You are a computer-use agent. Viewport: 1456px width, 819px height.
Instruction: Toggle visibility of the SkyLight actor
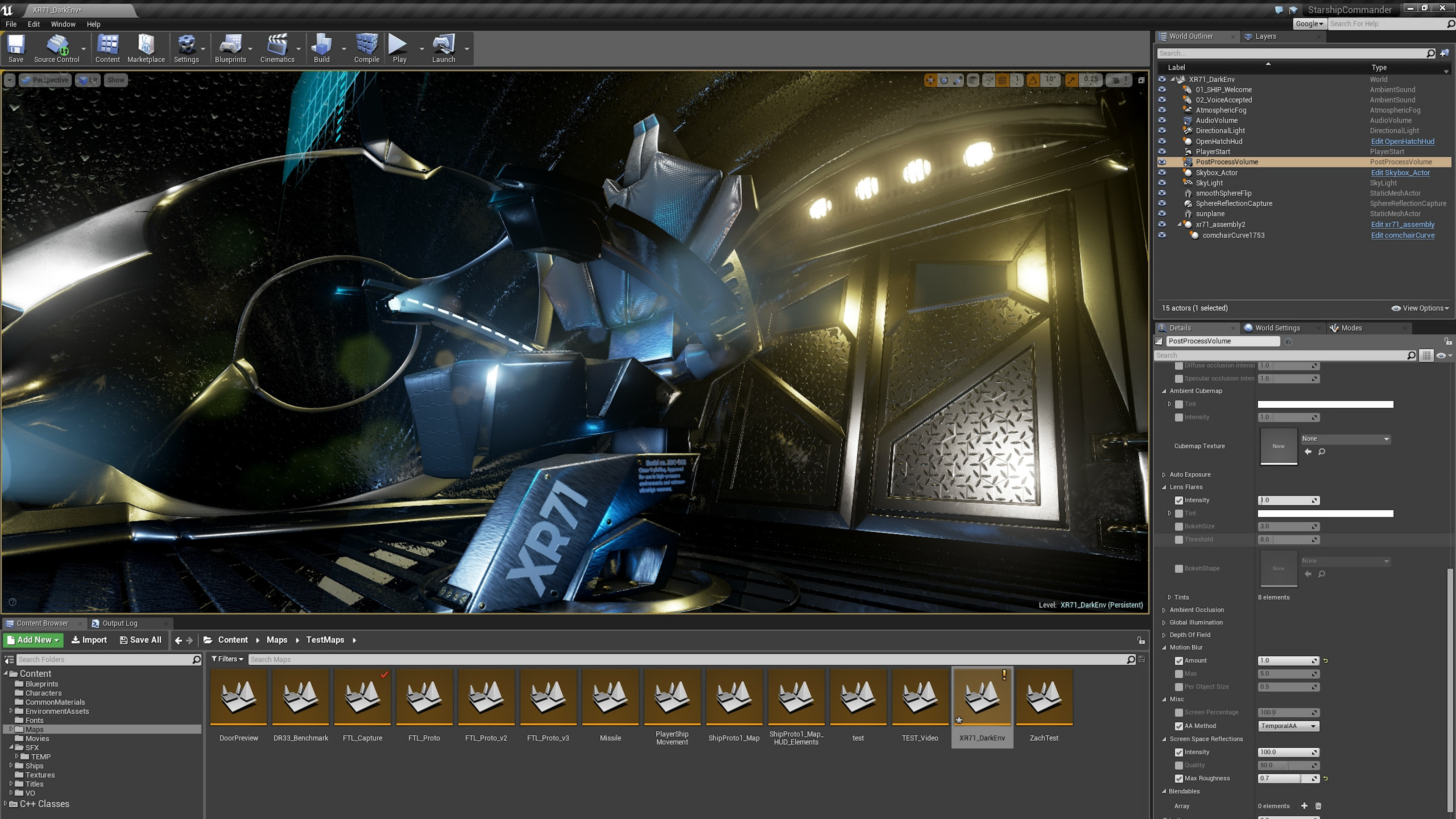(x=1163, y=182)
